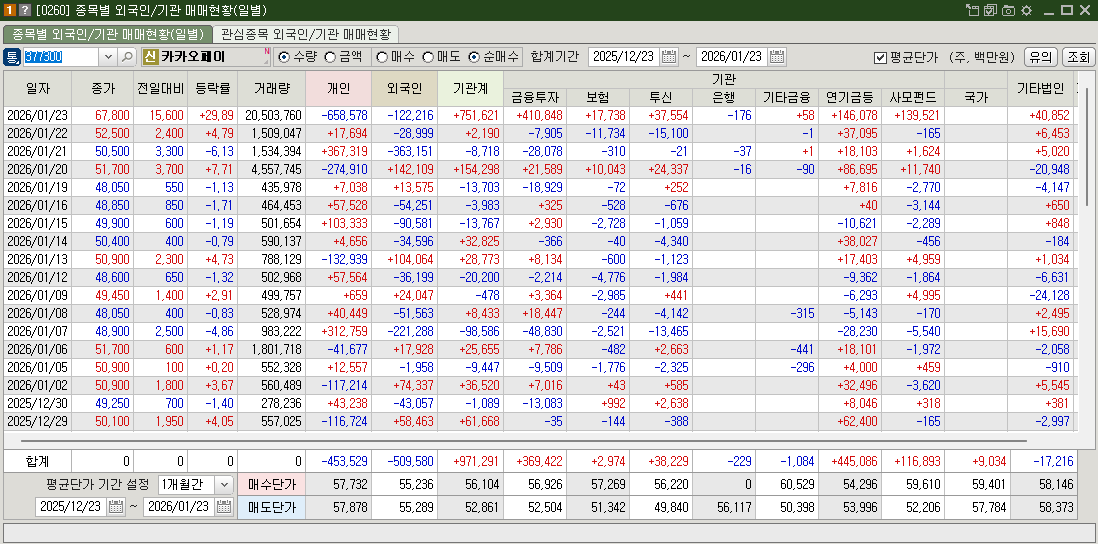
Task: Open calendar for end date 2026/01/23 in toolbar
Action: click(x=777, y=57)
